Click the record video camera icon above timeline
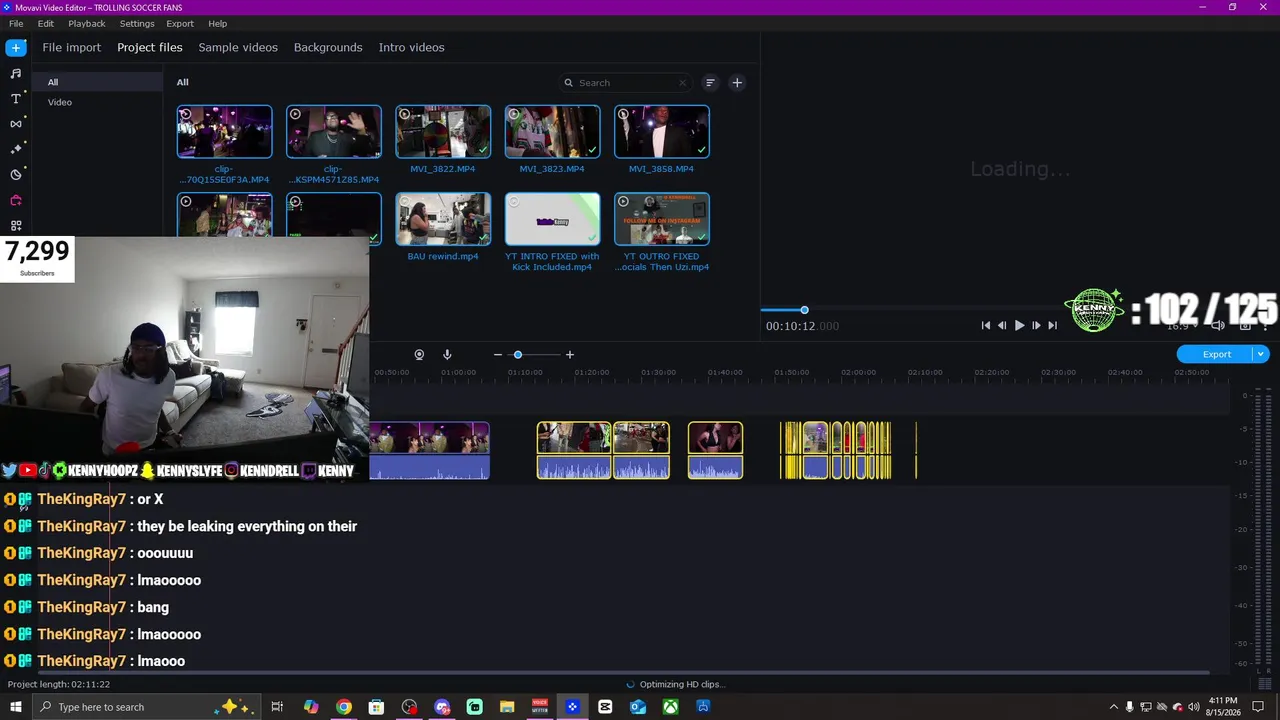This screenshot has height=720, width=1280. [x=419, y=355]
